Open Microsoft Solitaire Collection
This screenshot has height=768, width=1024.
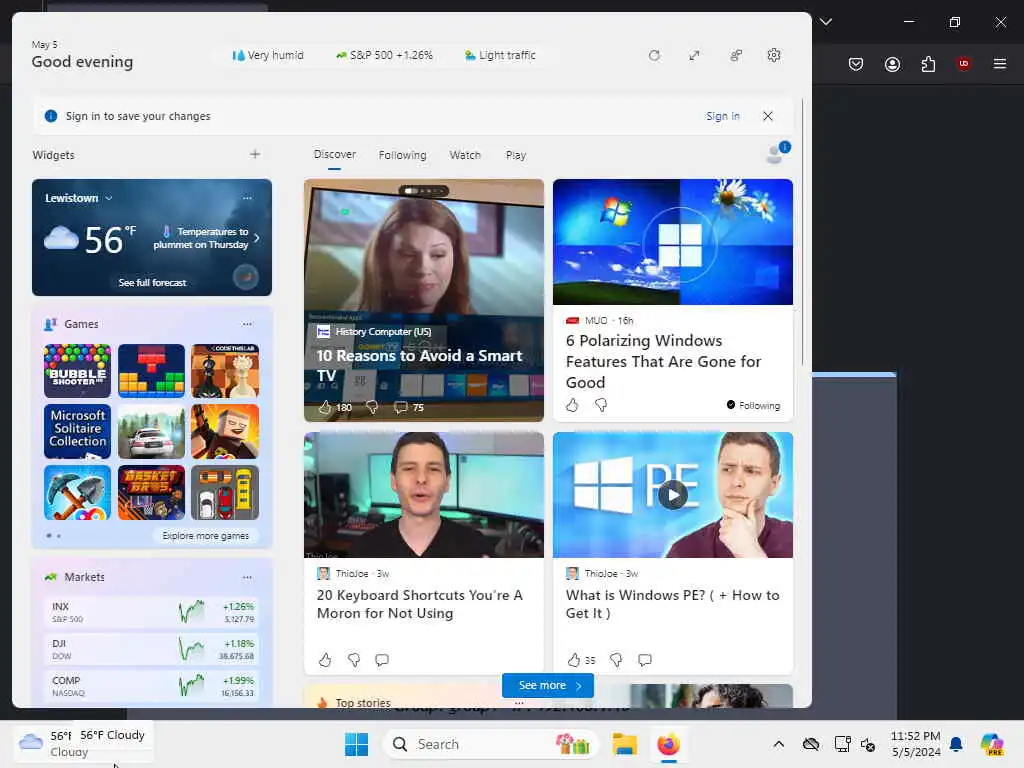tap(77, 431)
